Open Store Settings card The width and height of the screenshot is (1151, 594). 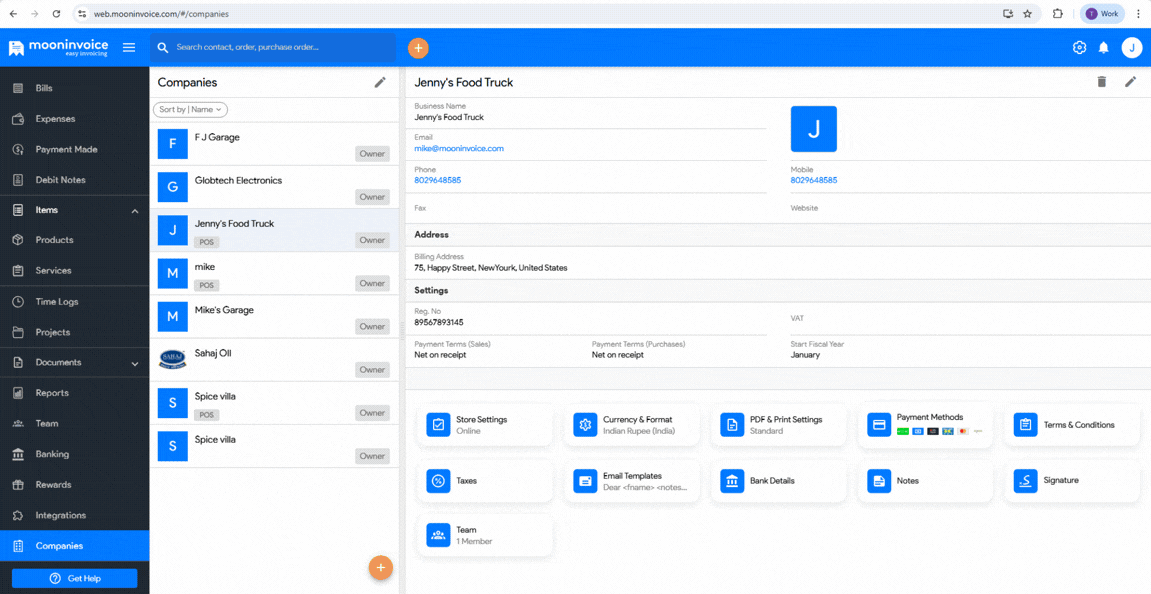click(x=484, y=424)
